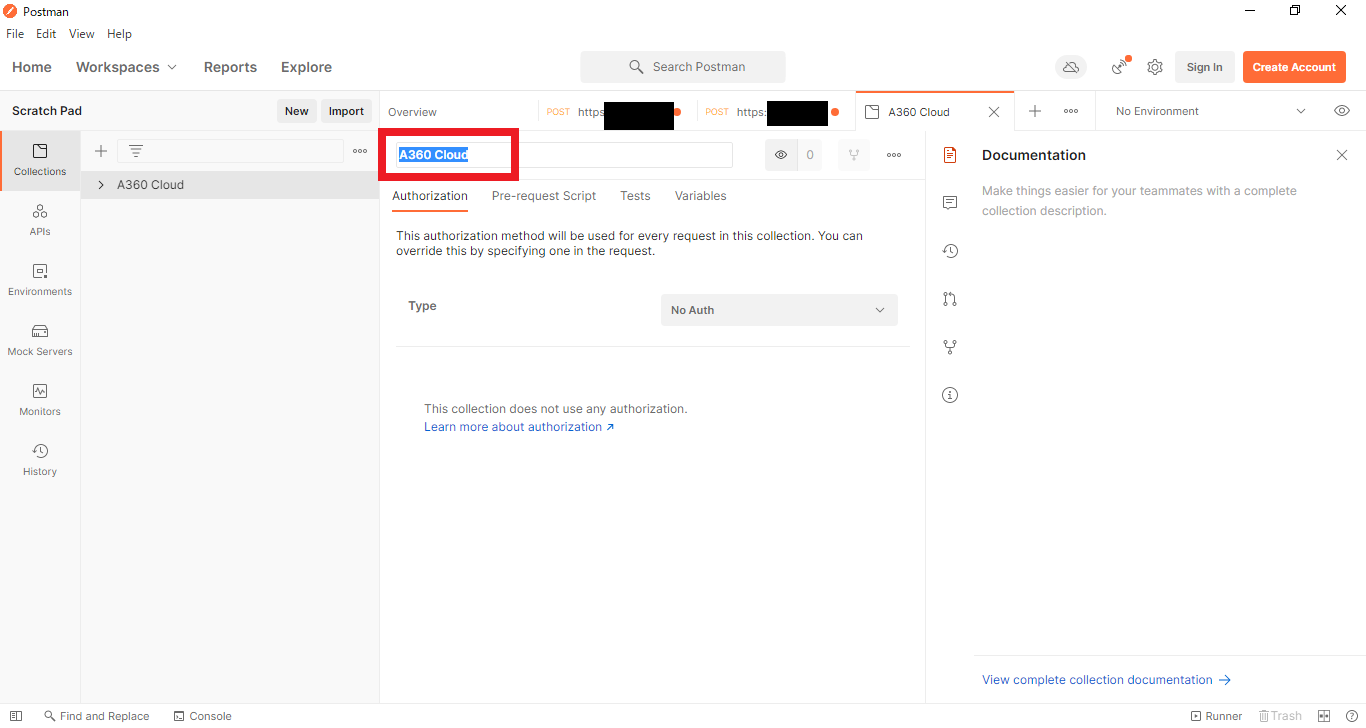Open the Monitors sidebar section
This screenshot has width=1366, height=728.
pyautogui.click(x=40, y=400)
